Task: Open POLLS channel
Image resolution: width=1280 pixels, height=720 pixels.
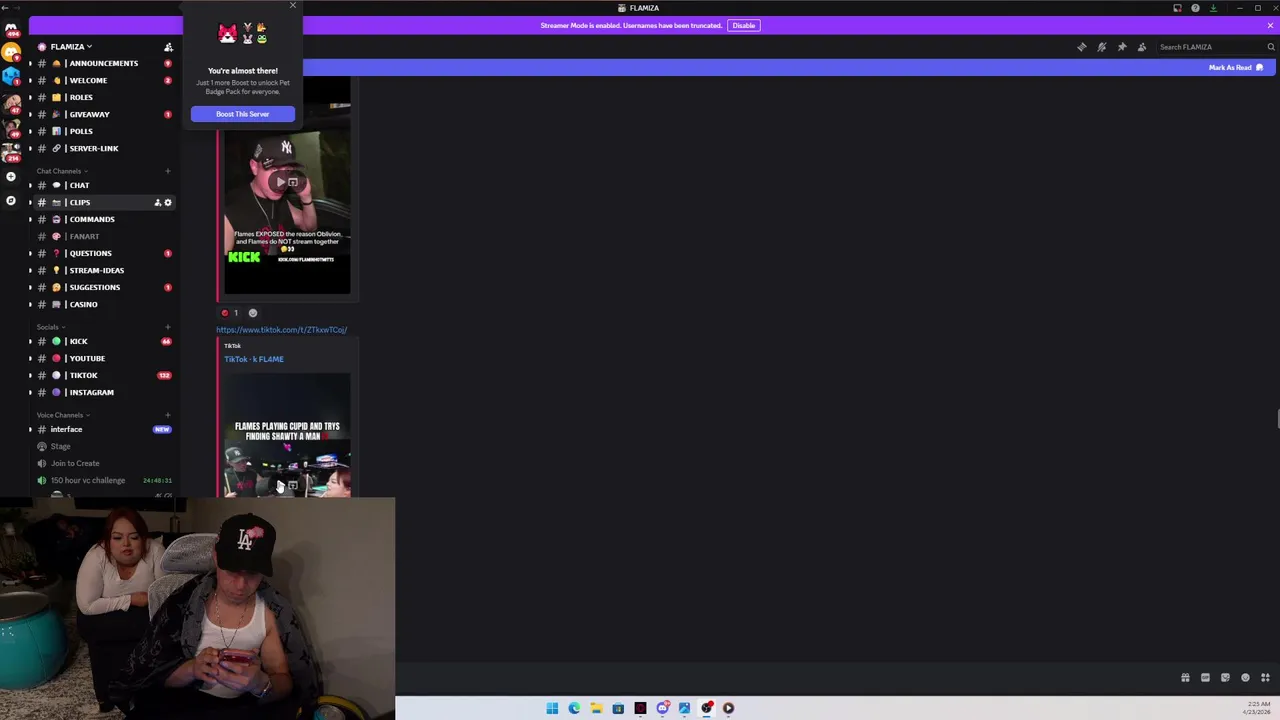Action: point(104,131)
